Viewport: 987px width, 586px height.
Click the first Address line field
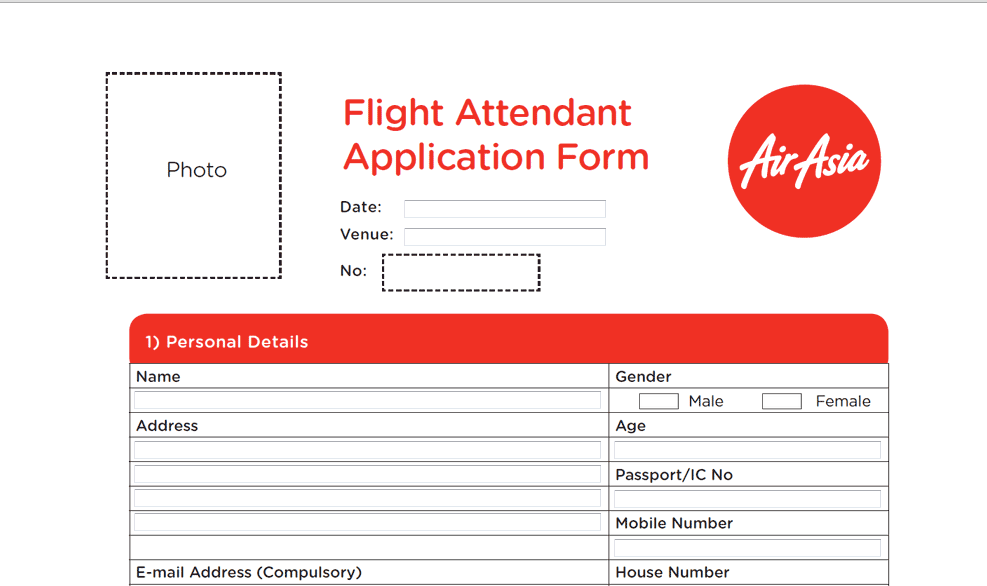[367, 449]
